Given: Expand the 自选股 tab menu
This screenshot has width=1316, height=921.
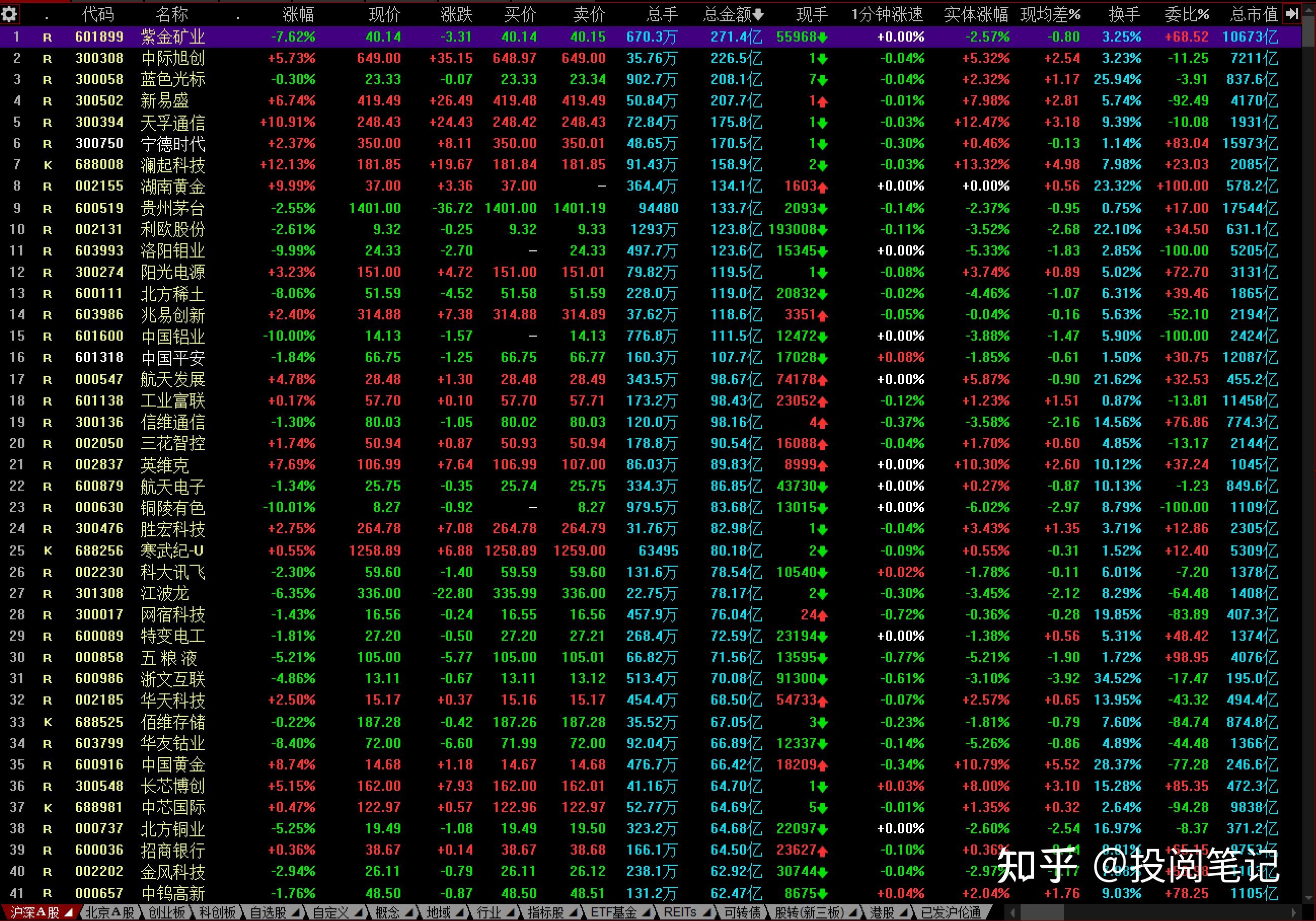Looking at the screenshot, I should [x=295, y=912].
